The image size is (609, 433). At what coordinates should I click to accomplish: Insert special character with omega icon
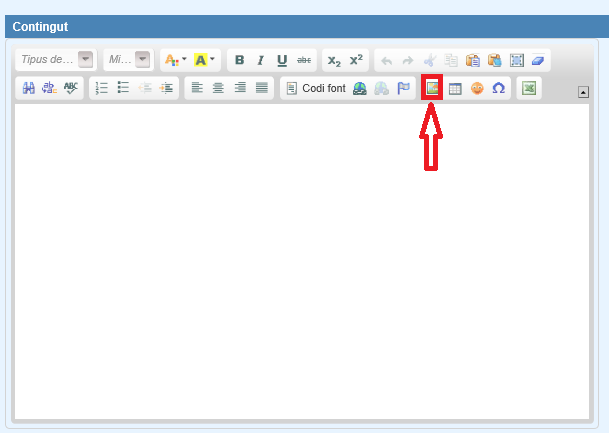pos(498,88)
